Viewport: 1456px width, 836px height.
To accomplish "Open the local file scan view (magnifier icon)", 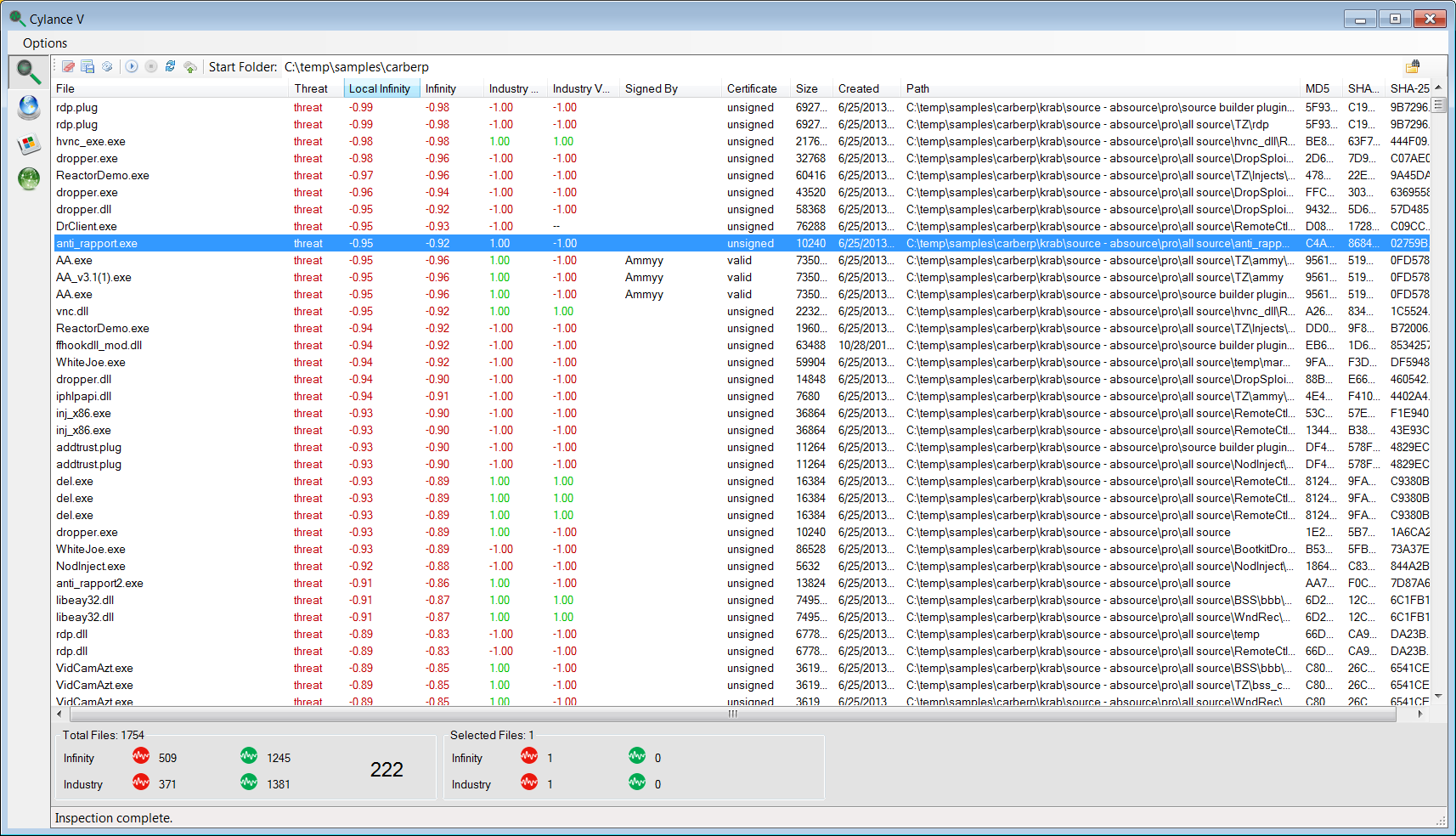I will tap(29, 71).
